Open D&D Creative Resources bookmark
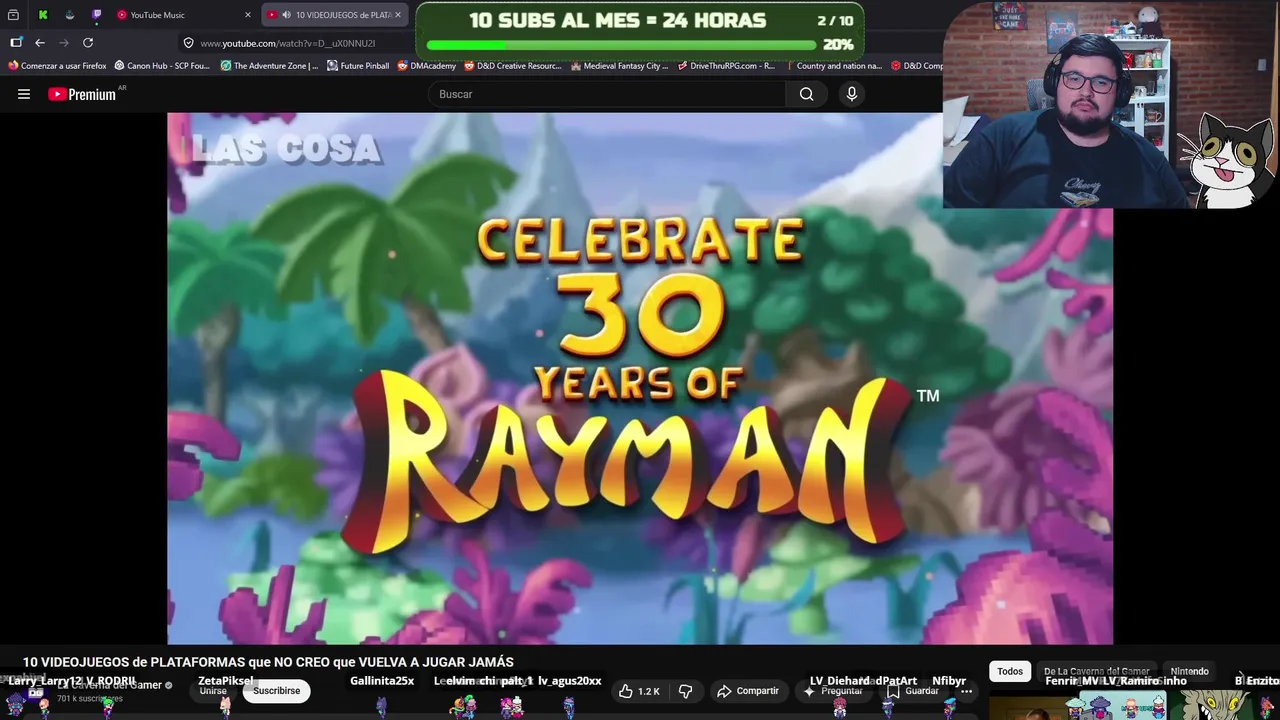 (x=512, y=66)
